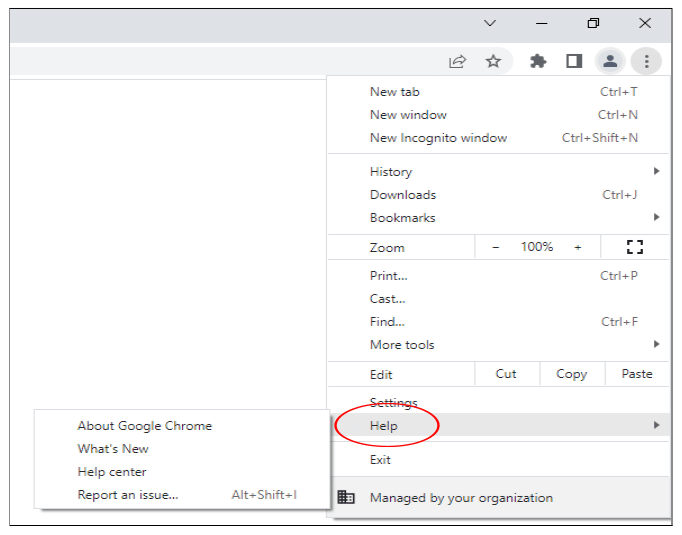Viewport: 682px width, 535px height.
Task: Click the Paste button
Action: point(637,374)
